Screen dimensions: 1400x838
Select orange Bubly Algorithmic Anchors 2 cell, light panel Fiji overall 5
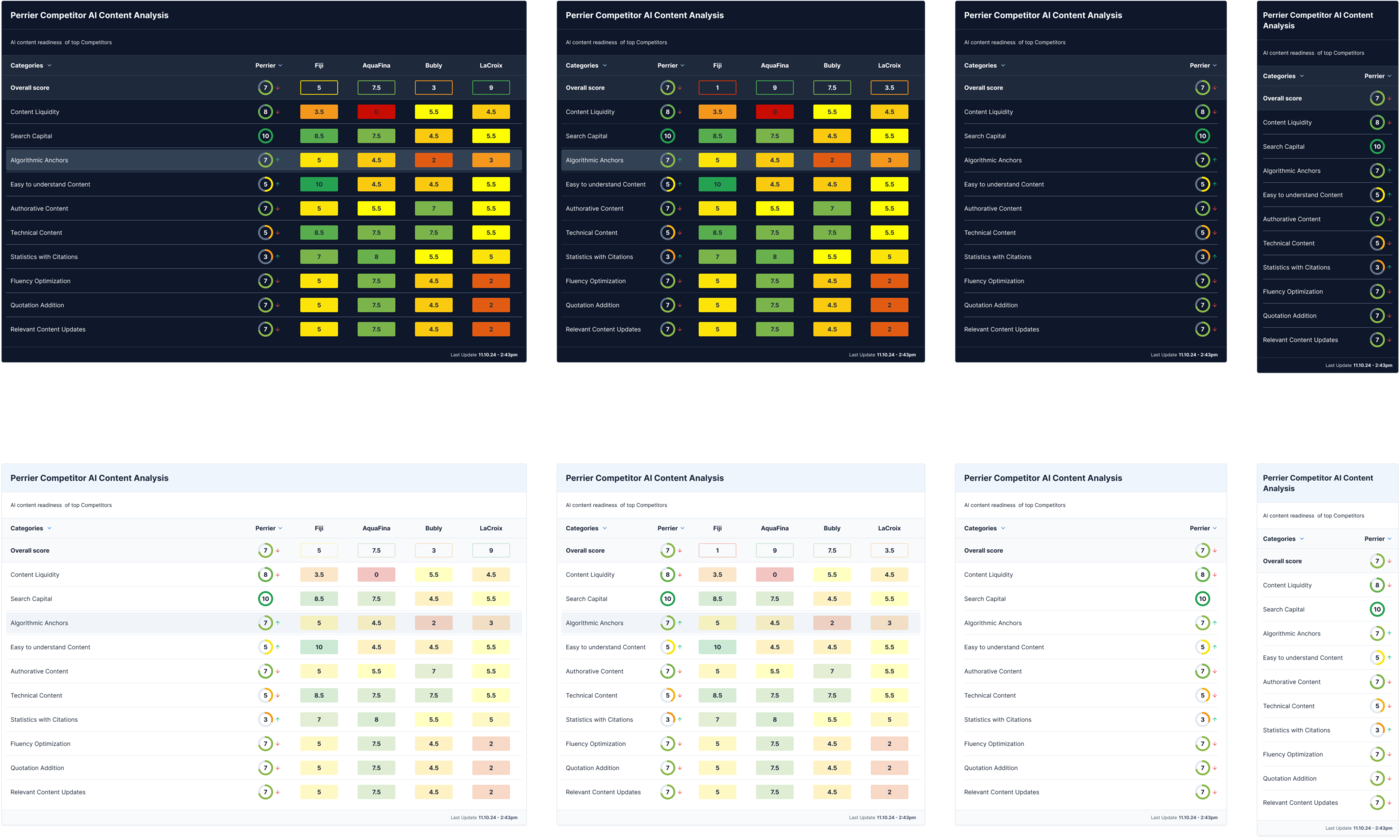(433, 623)
